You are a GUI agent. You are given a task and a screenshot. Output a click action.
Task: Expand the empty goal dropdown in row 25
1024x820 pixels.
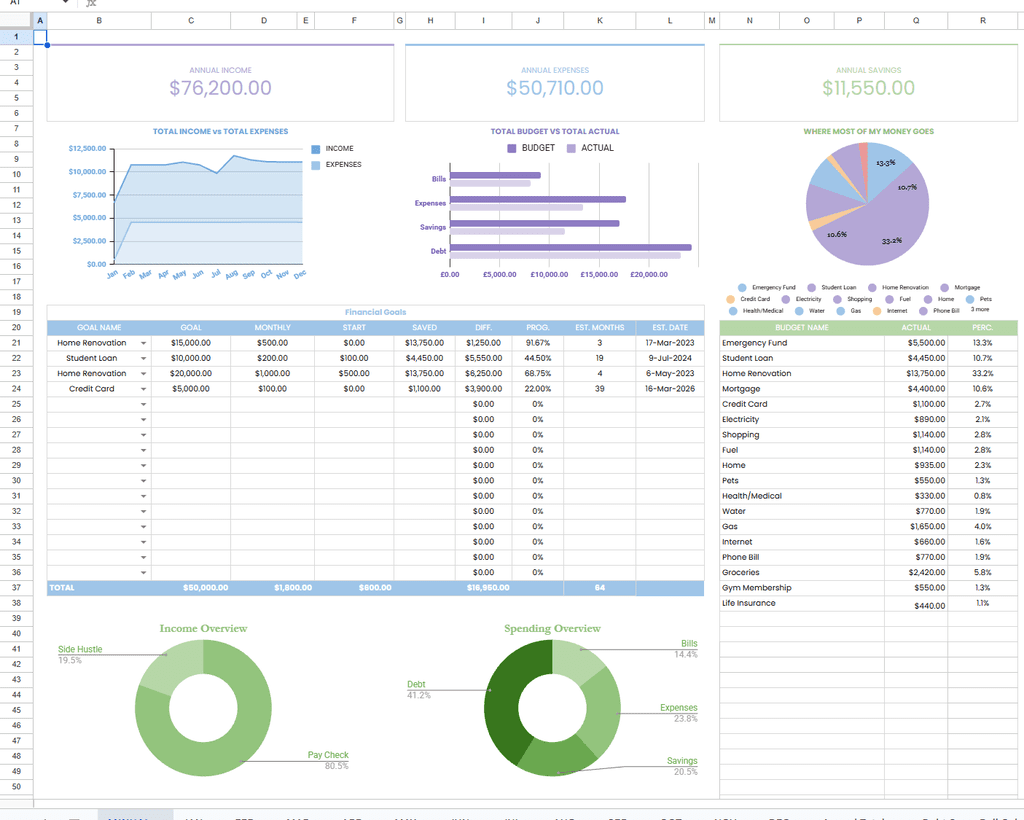(144, 404)
